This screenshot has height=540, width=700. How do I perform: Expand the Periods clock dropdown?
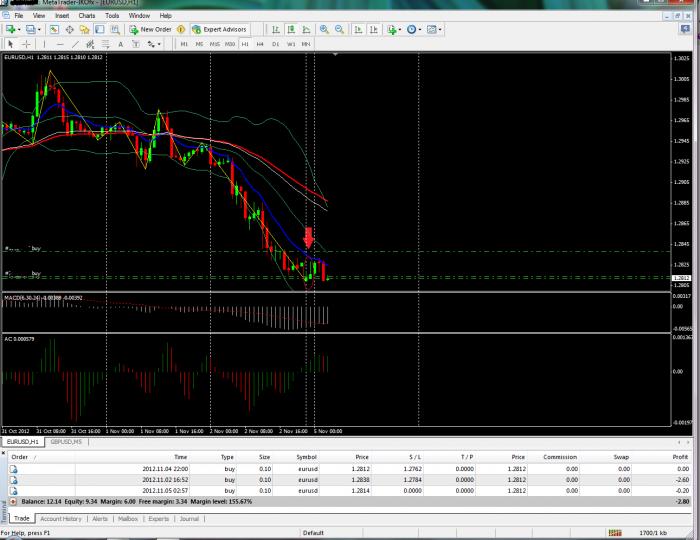[x=420, y=30]
